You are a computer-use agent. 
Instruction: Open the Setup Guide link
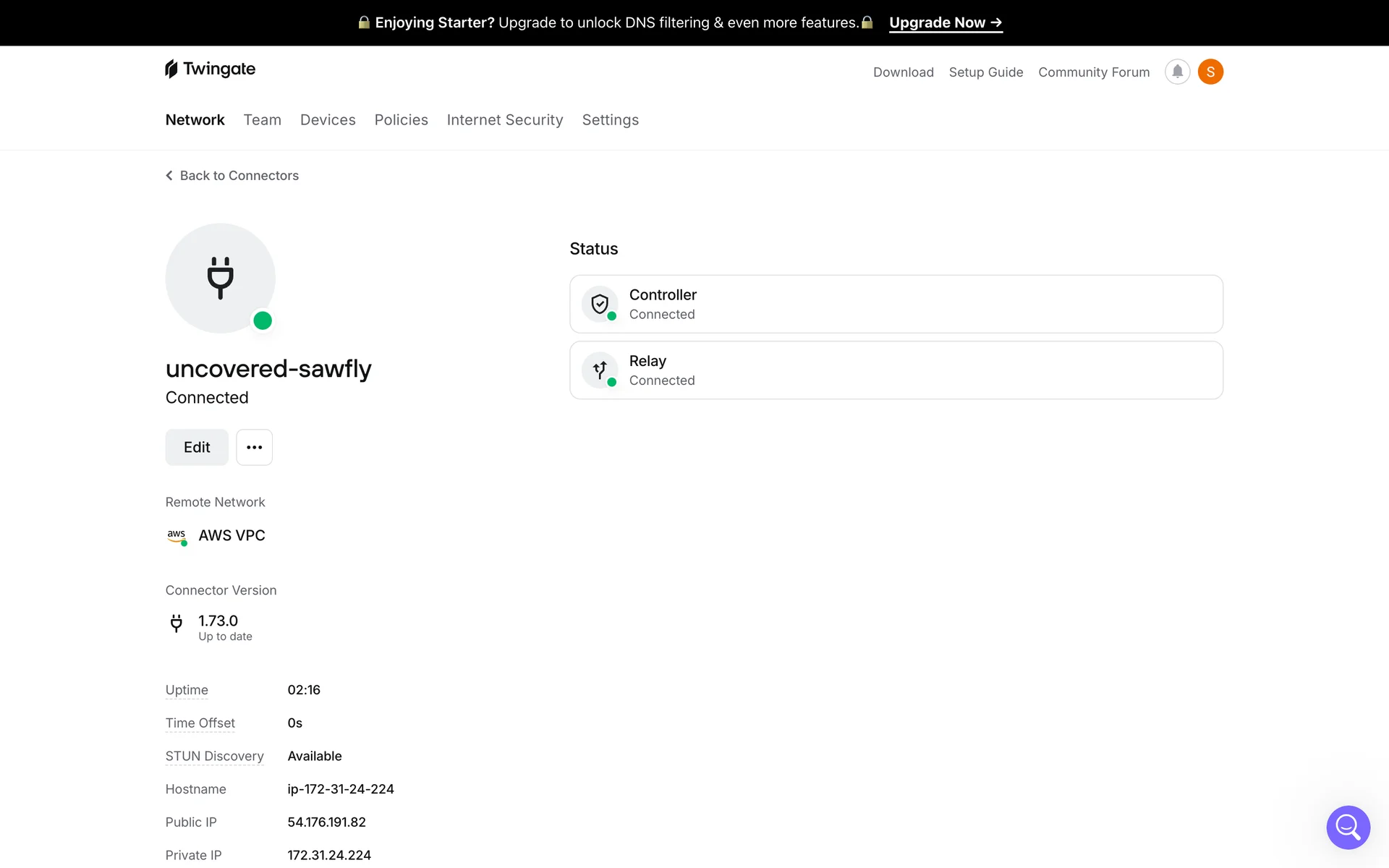point(985,72)
